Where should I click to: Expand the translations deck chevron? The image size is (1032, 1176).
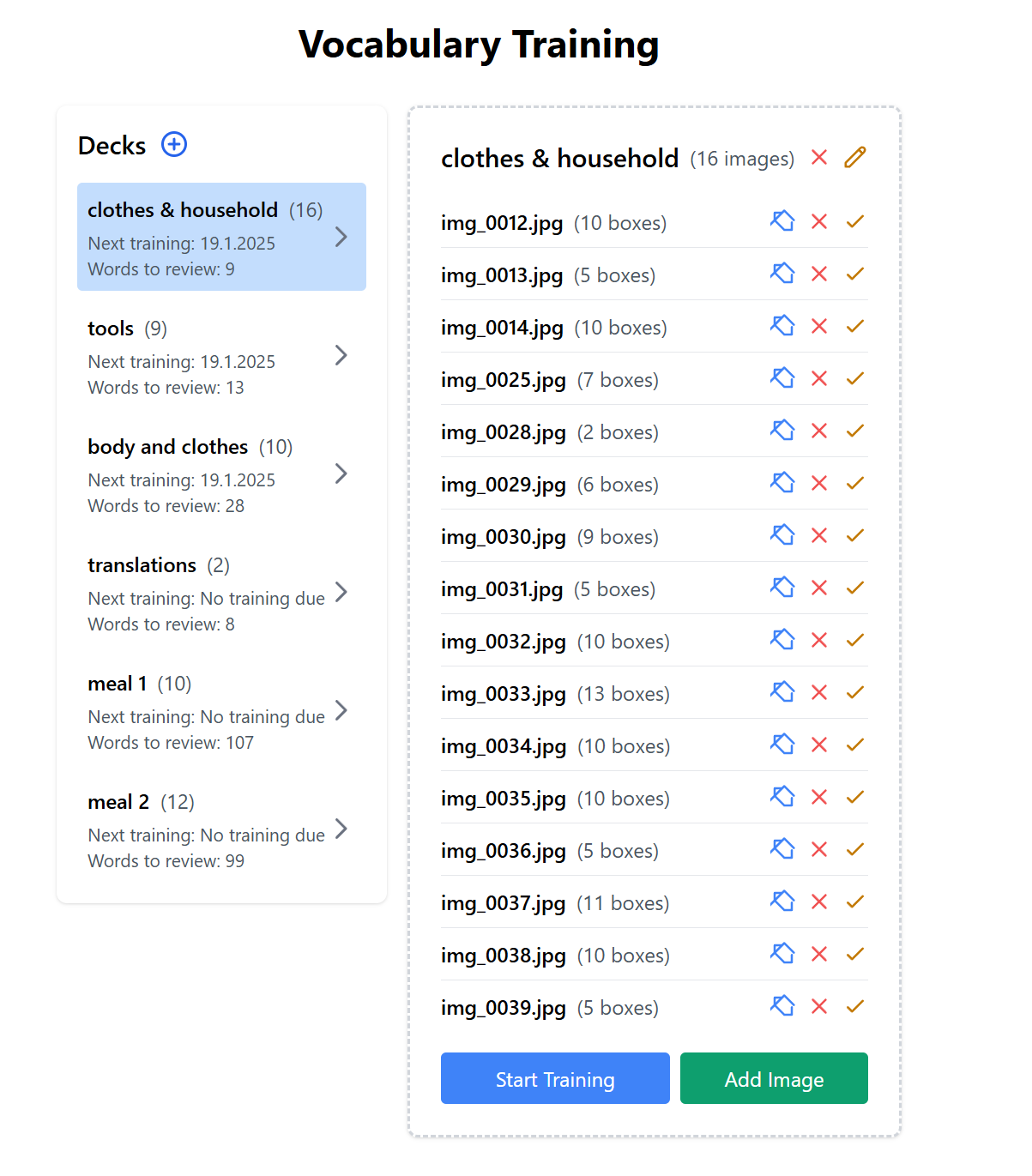tap(341, 592)
